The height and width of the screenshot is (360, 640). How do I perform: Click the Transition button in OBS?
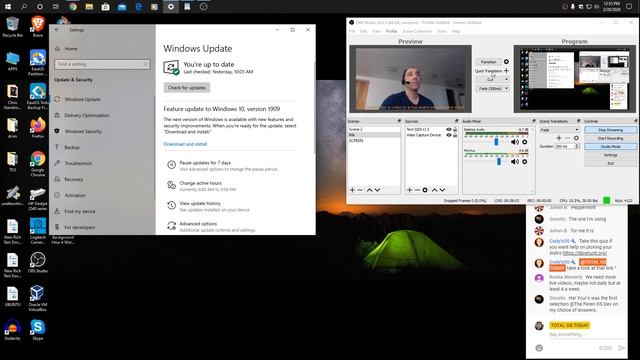489,62
